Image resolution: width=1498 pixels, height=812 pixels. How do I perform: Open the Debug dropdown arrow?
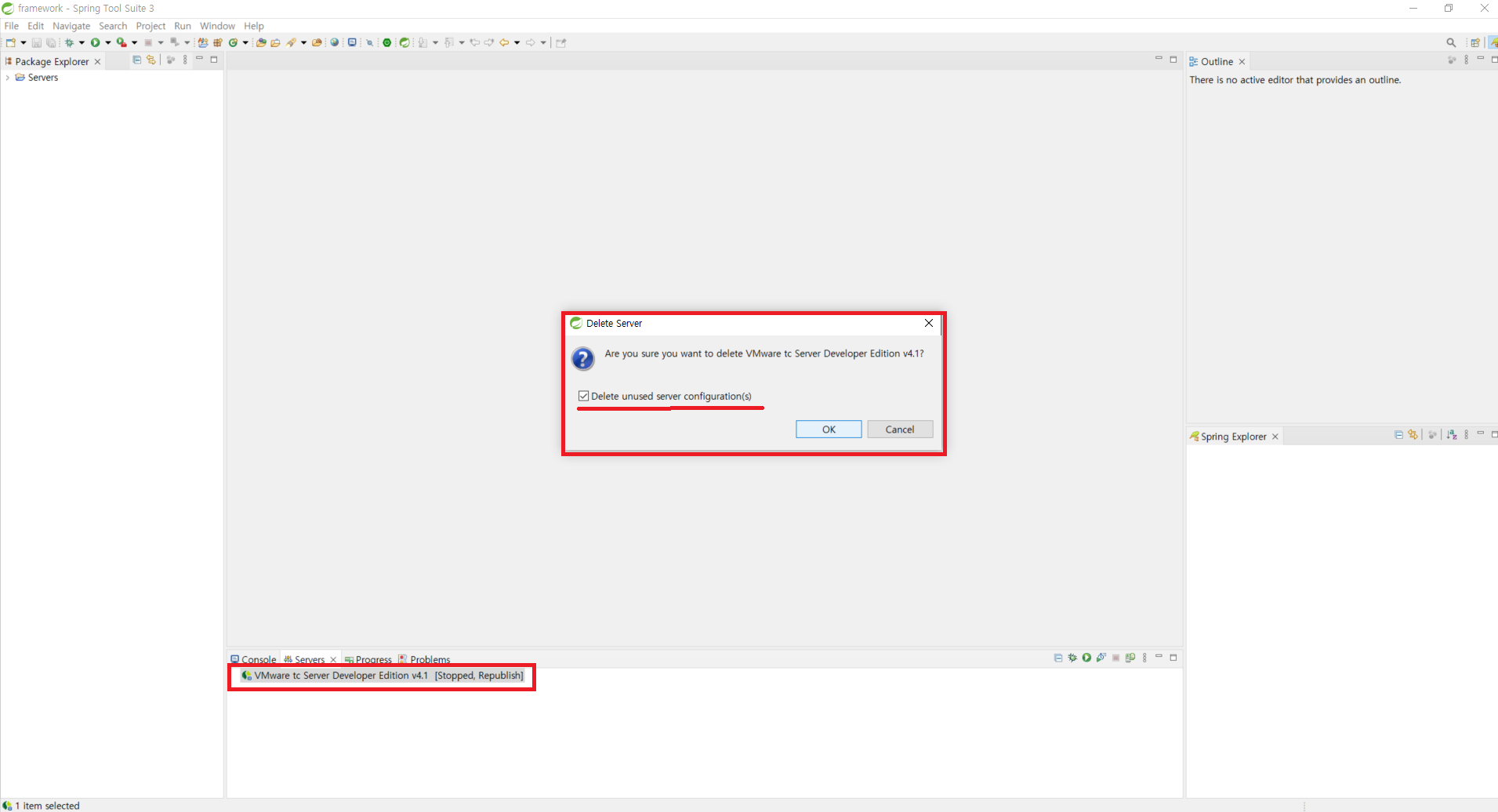click(x=82, y=42)
